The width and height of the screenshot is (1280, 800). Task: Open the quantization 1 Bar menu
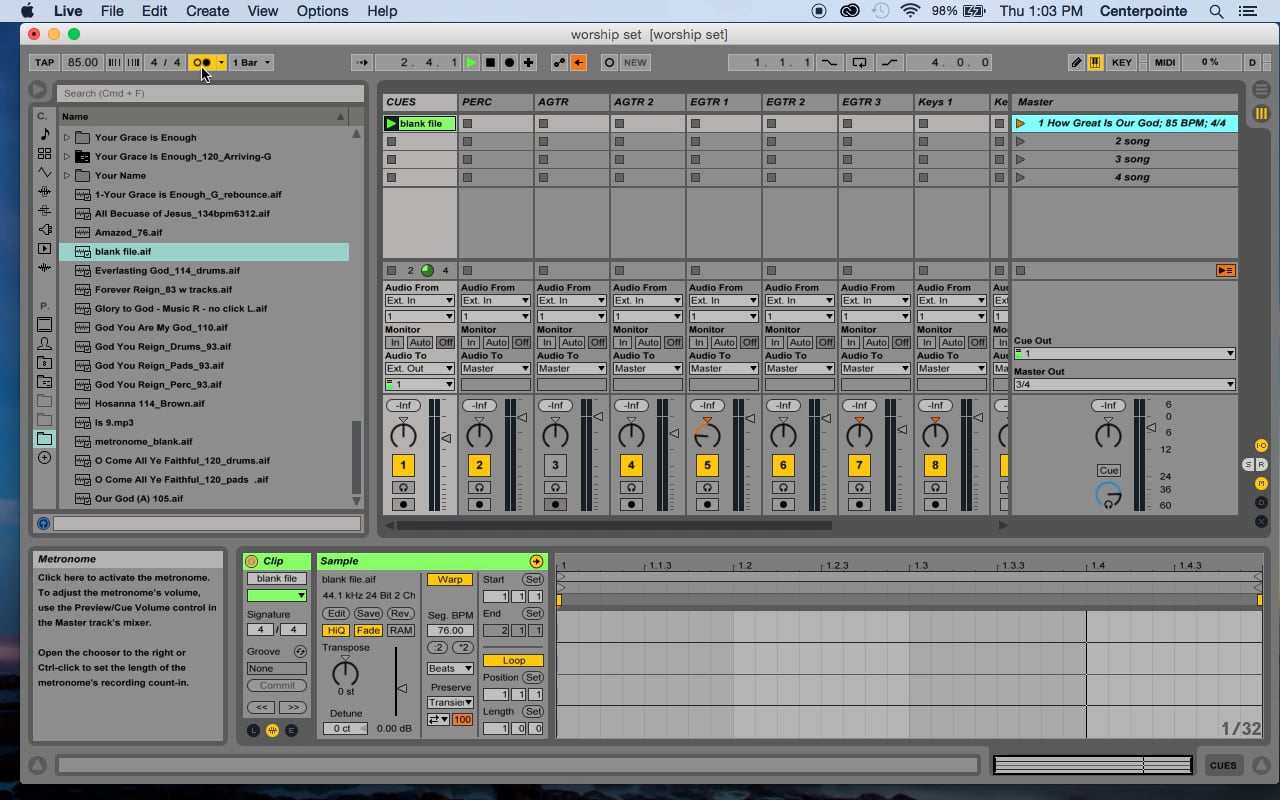coord(251,62)
